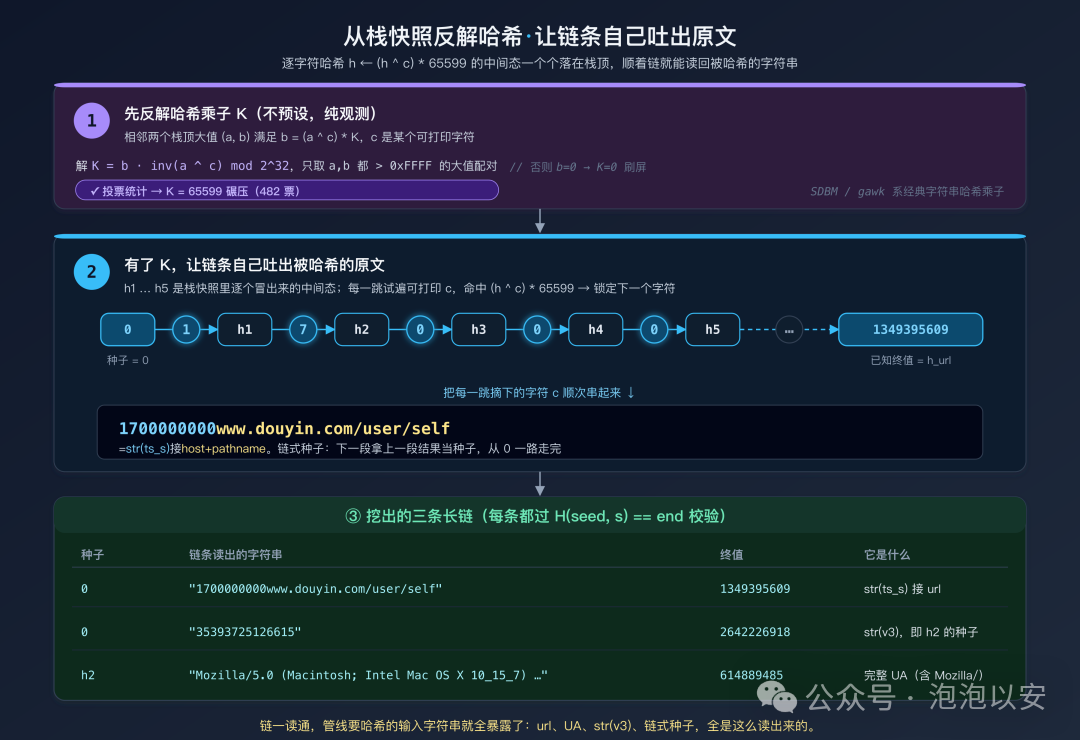Click the '终值' column header
Screen dimensions: 1080x740
coord(731,555)
